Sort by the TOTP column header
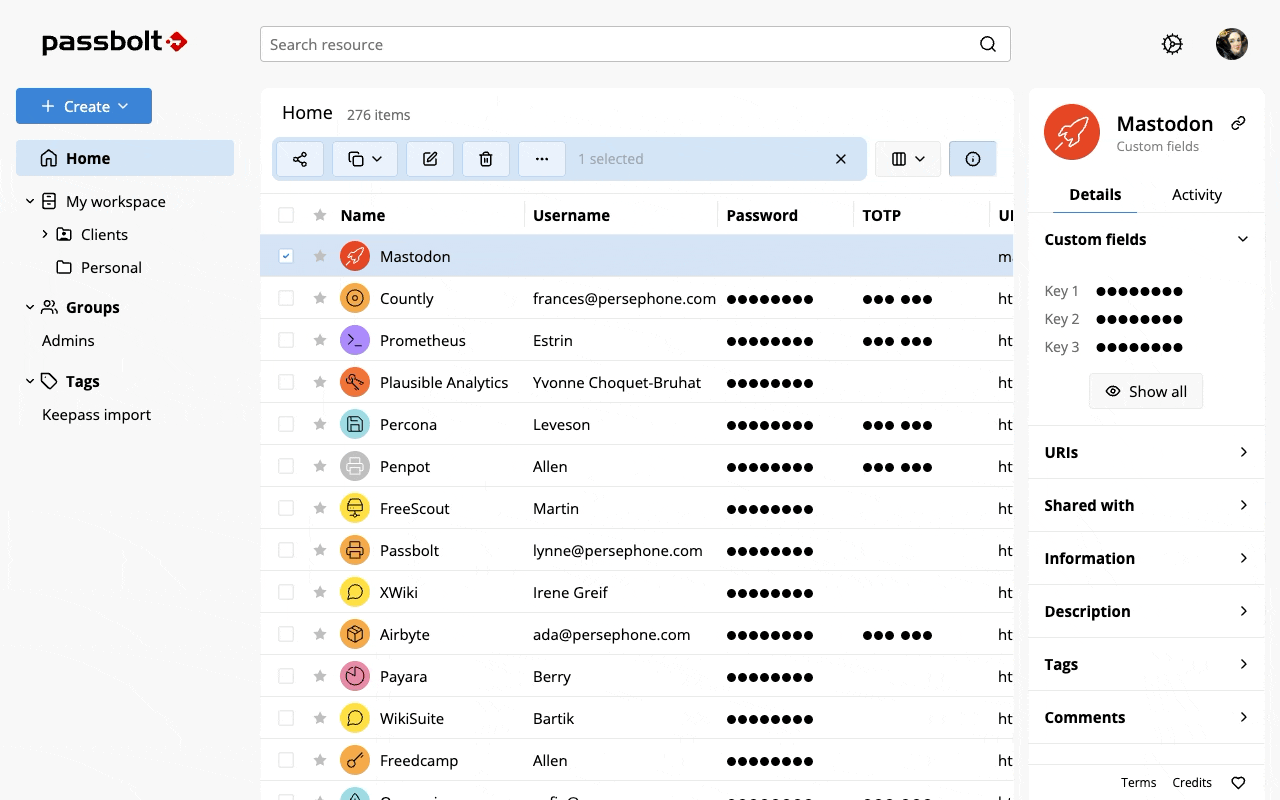1280x800 pixels. coord(882,215)
